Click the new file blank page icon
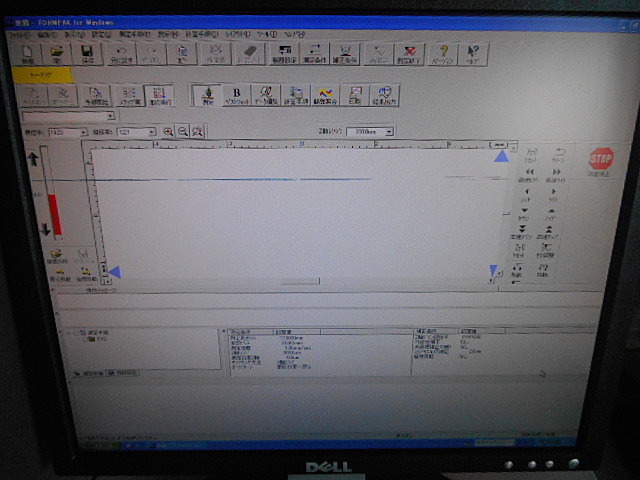Screen dimensions: 640x480 (x=27, y=54)
